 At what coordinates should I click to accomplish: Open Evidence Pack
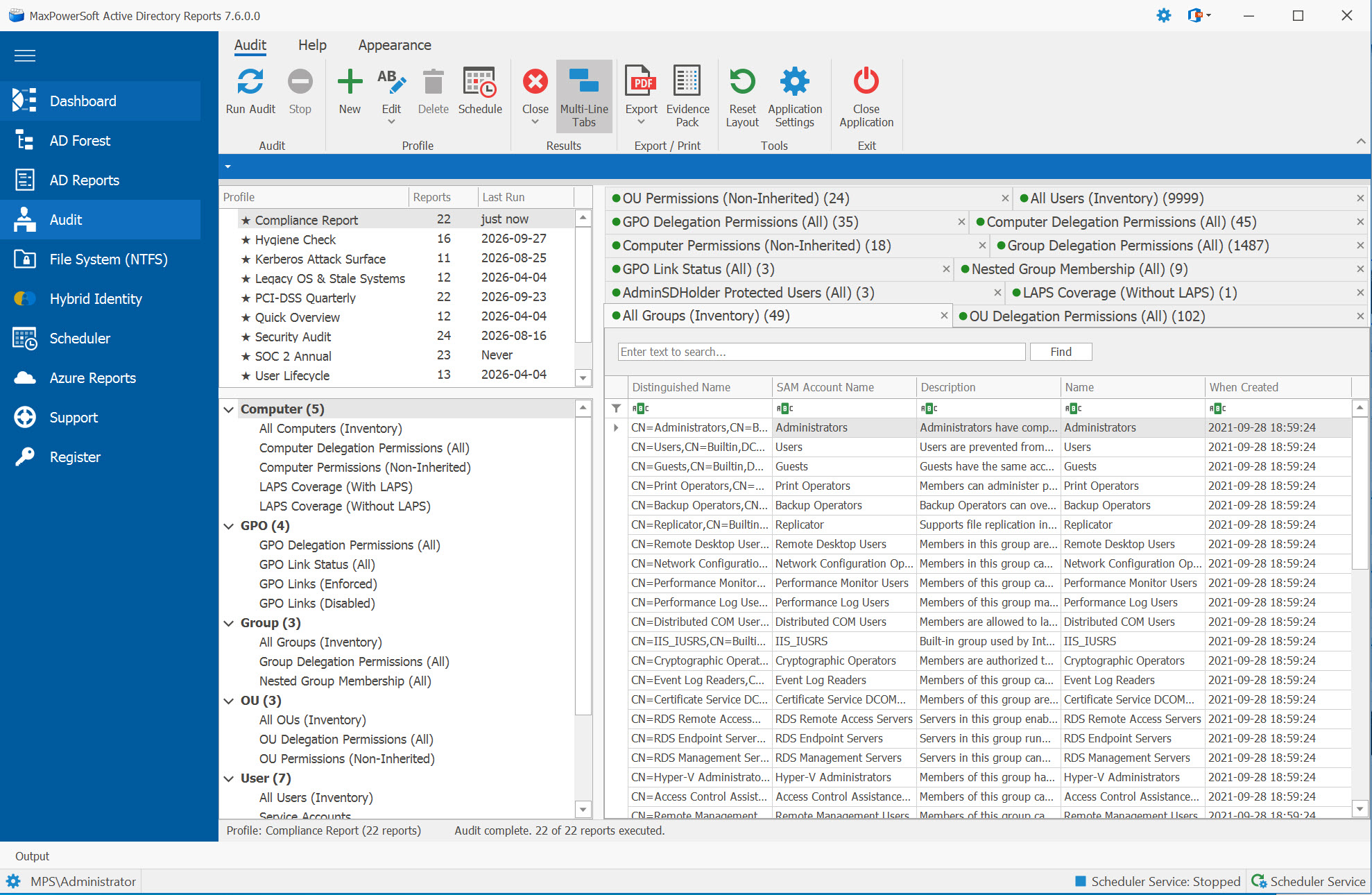coord(687,96)
